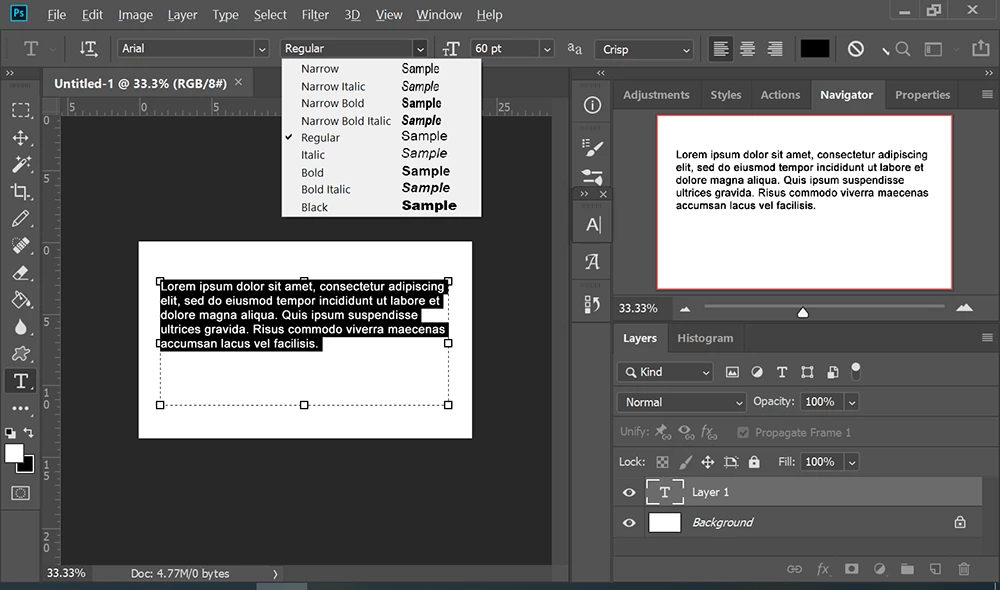Select the Move tool

coord(20,138)
